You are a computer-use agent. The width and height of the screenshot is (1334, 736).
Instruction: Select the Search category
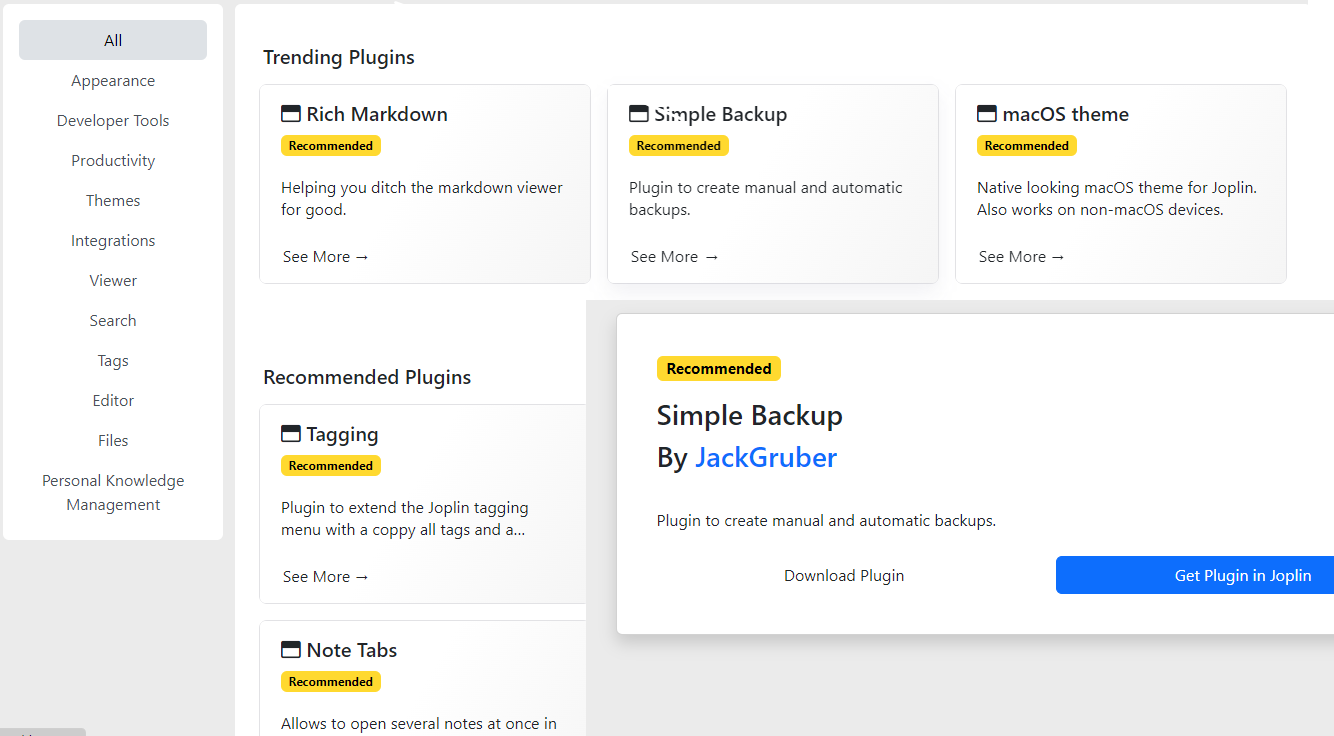point(113,320)
